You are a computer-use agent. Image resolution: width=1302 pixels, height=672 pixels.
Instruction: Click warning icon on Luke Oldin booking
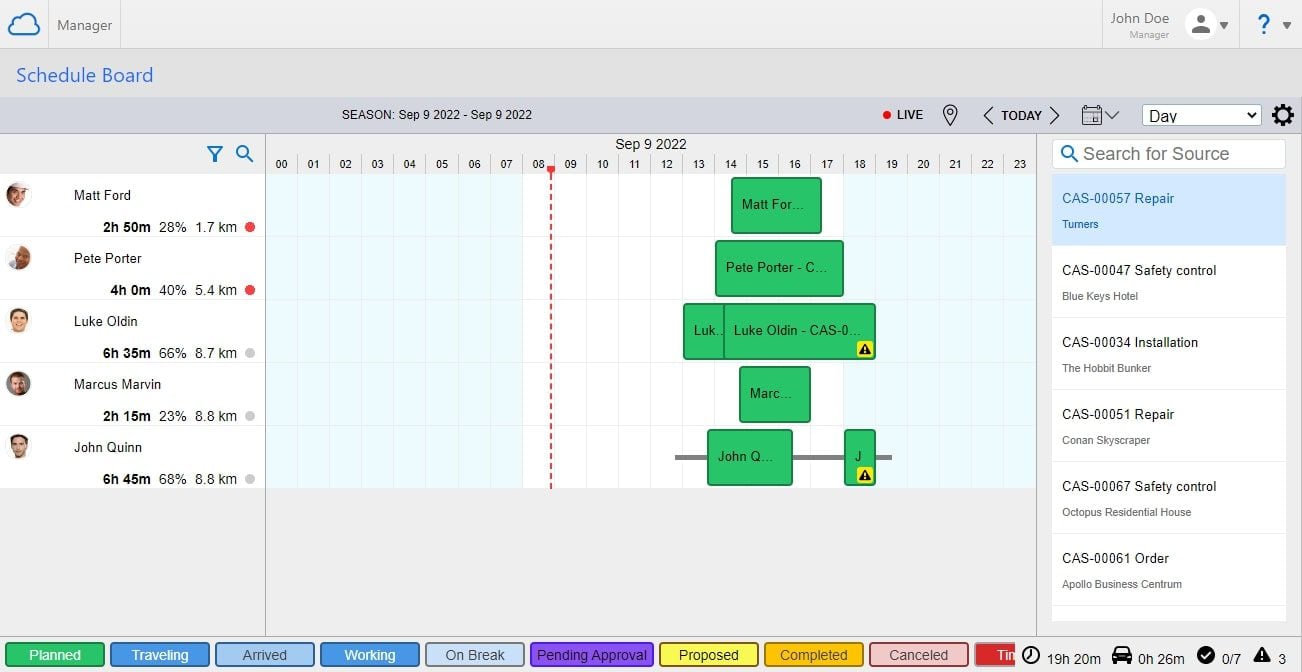tap(865, 349)
